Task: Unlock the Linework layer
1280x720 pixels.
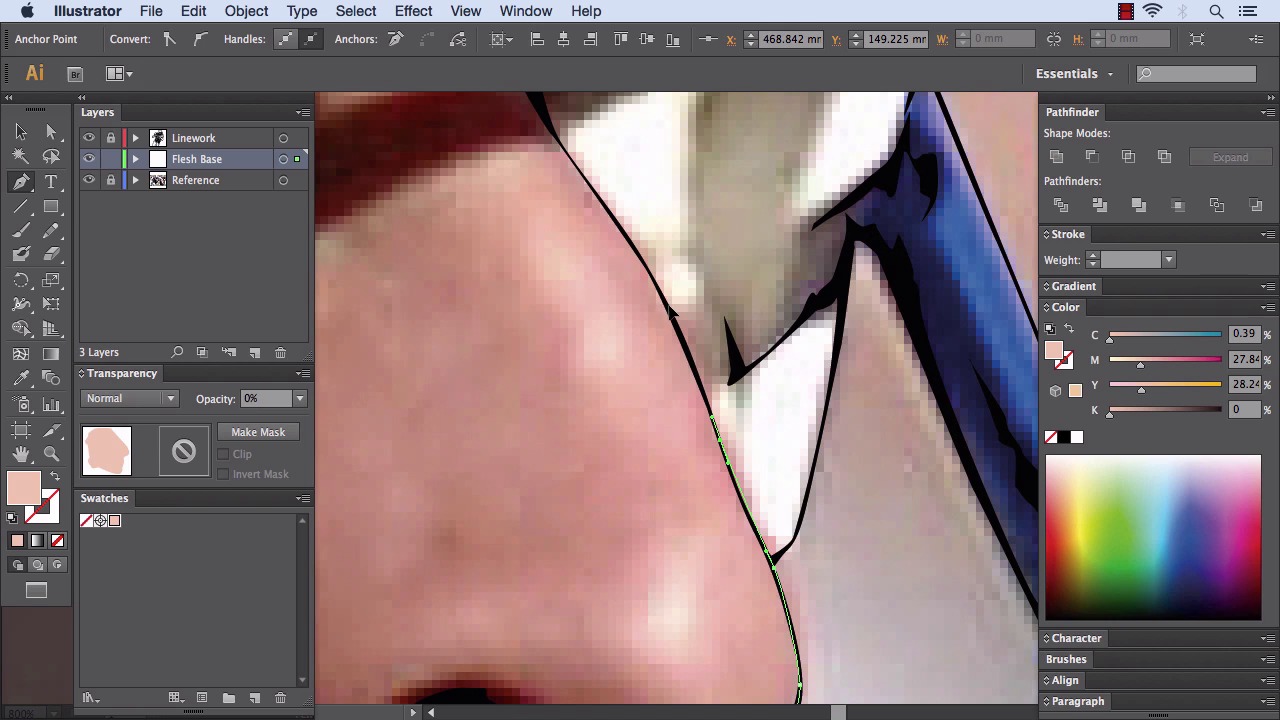Action: coord(111,138)
